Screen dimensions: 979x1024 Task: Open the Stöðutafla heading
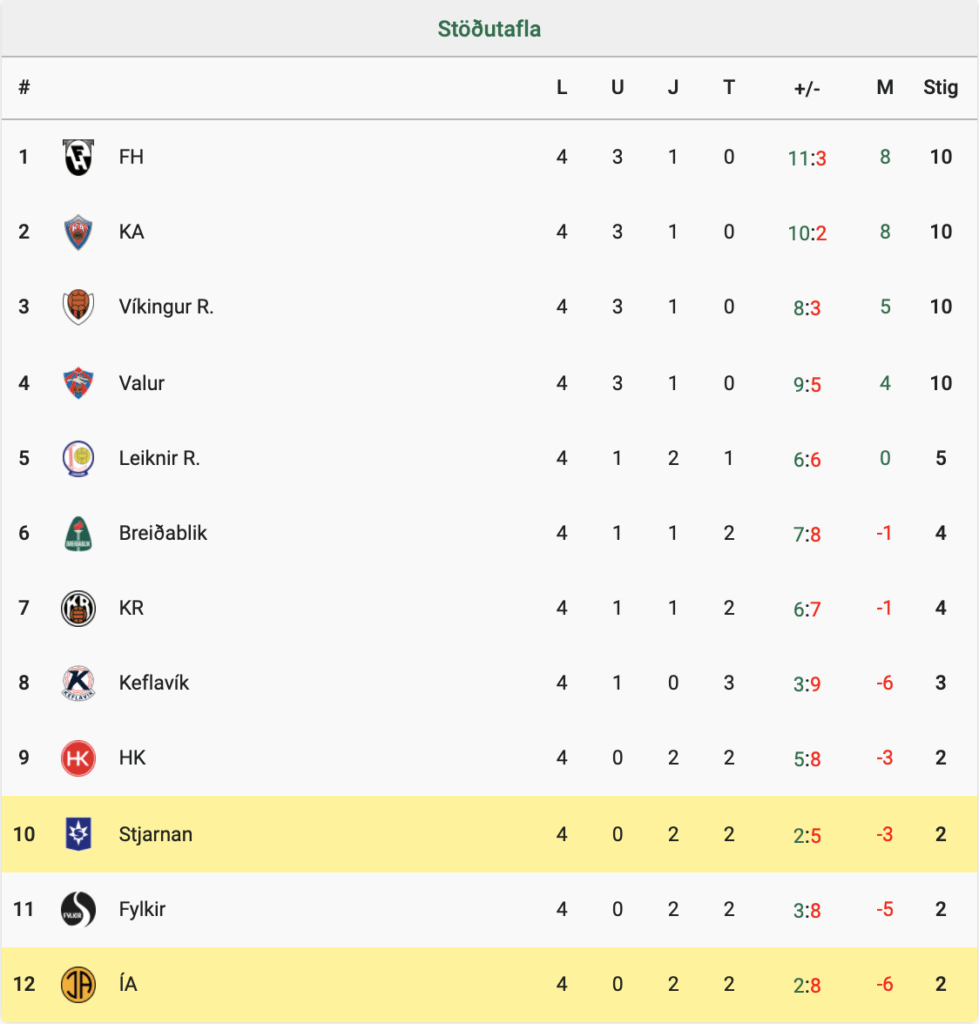click(489, 29)
